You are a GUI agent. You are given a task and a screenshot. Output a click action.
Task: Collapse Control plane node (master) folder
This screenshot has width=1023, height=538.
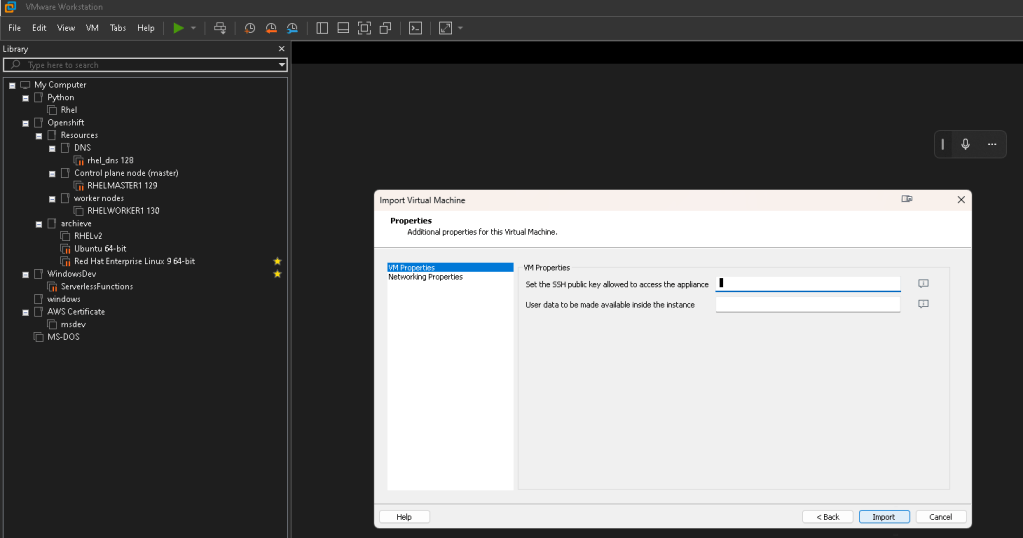pos(52,173)
